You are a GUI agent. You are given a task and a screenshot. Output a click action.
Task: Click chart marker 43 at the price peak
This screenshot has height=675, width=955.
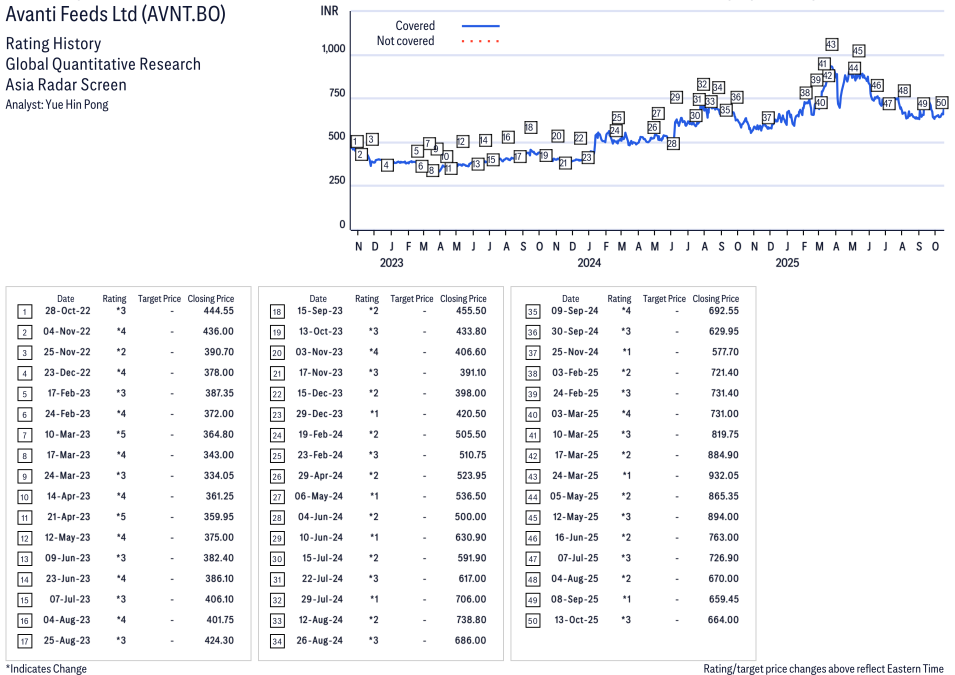click(831, 44)
